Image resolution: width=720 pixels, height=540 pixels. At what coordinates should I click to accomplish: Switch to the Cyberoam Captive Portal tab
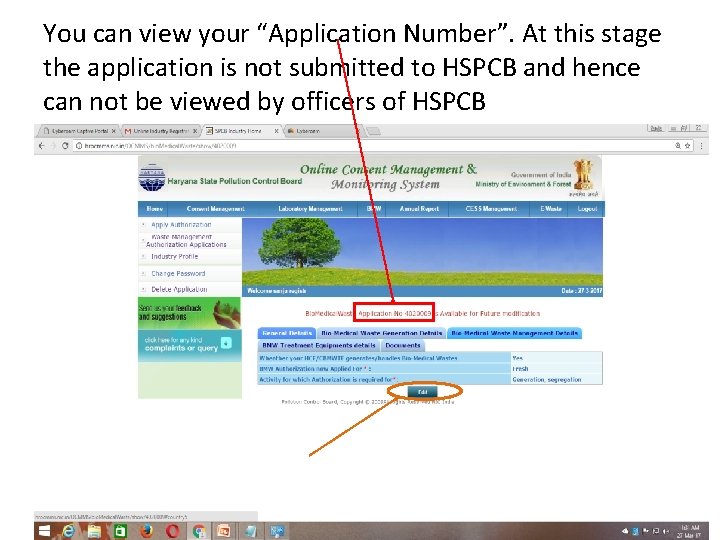click(76, 131)
